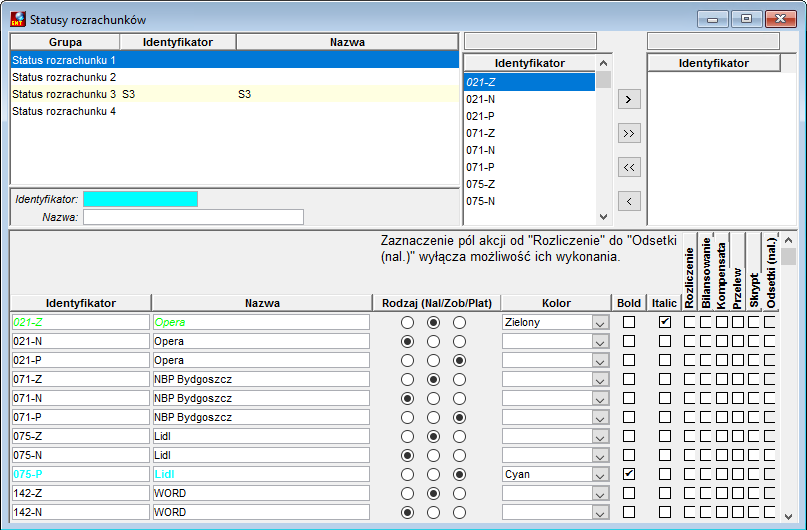
Task: Click up arrow of the identifier list scrollbar
Action: pyautogui.click(x=604, y=63)
